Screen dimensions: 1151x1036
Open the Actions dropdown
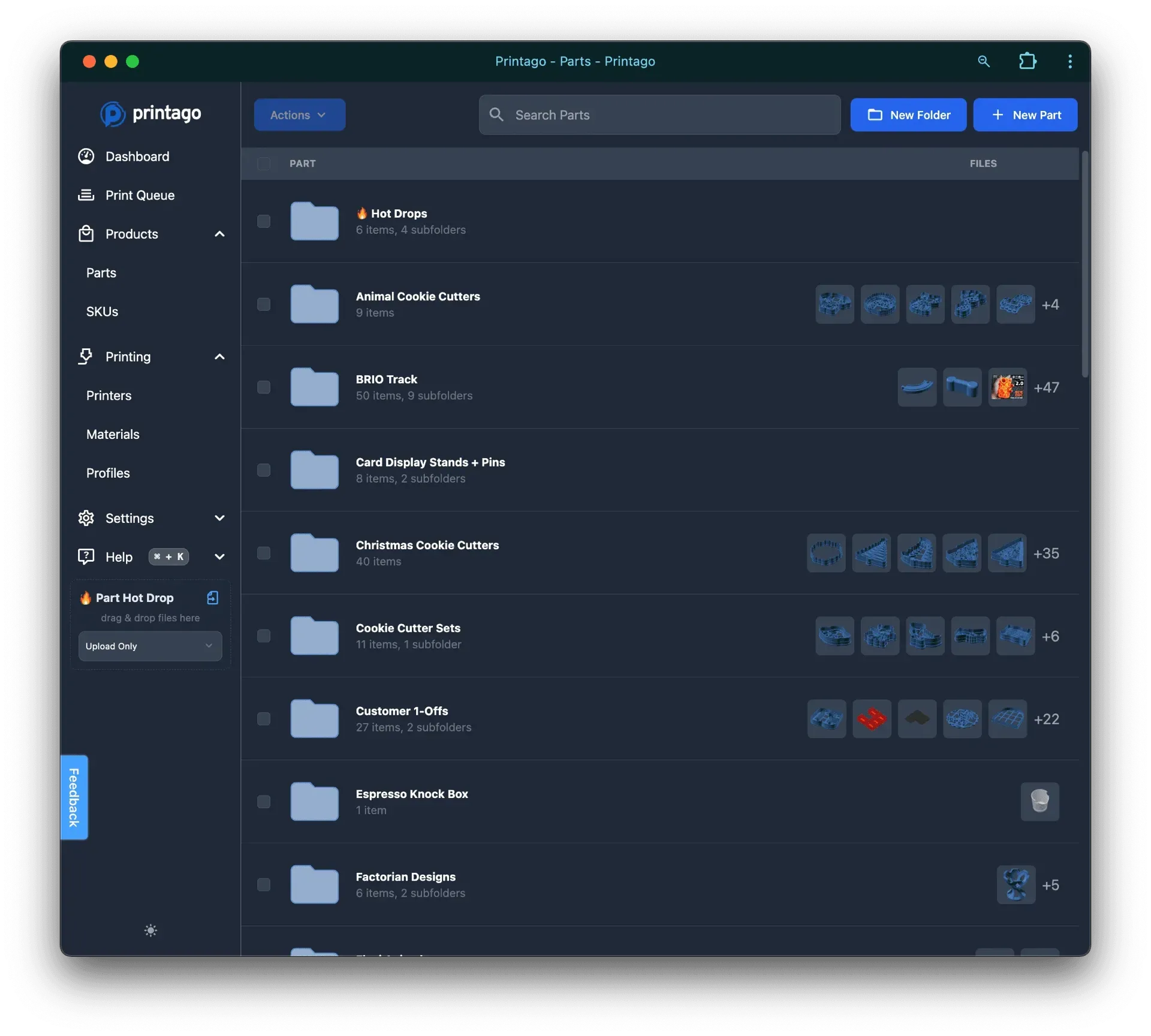coord(299,115)
